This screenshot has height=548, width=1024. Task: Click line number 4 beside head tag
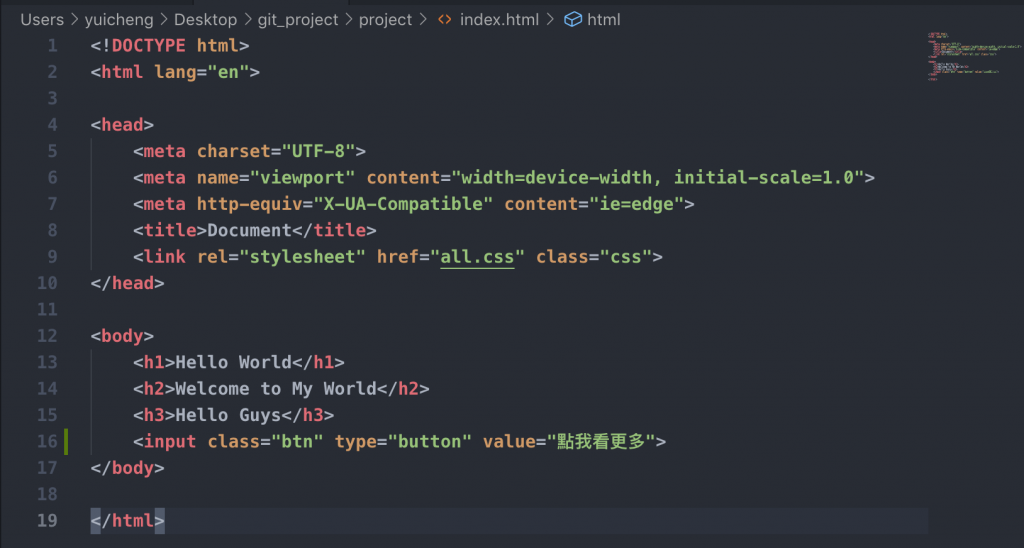pyautogui.click(x=52, y=125)
